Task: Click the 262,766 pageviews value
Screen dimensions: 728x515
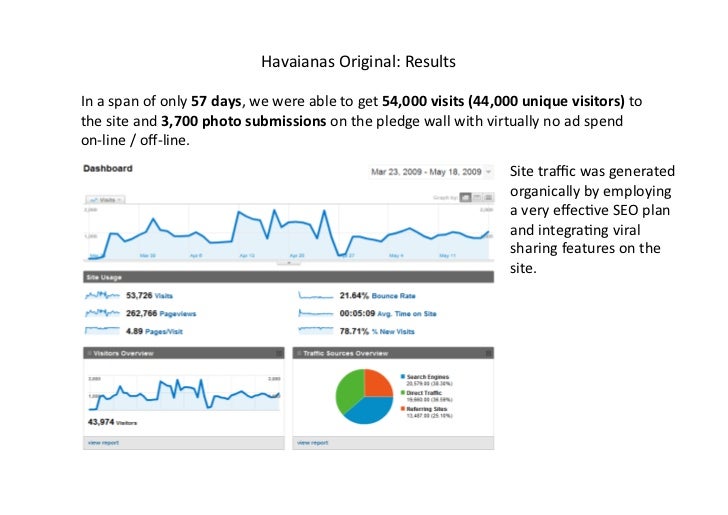Action: click(142, 313)
